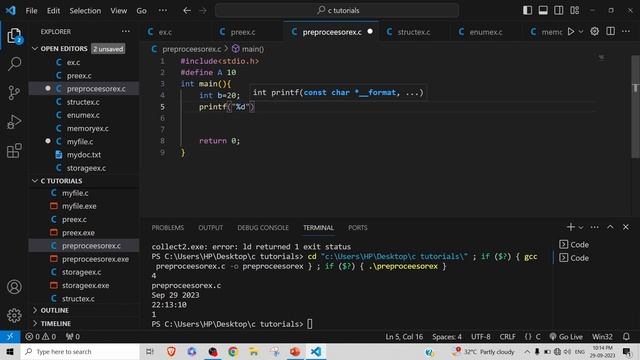Open the overflow menu ellipsis in menu bar

tap(162, 11)
